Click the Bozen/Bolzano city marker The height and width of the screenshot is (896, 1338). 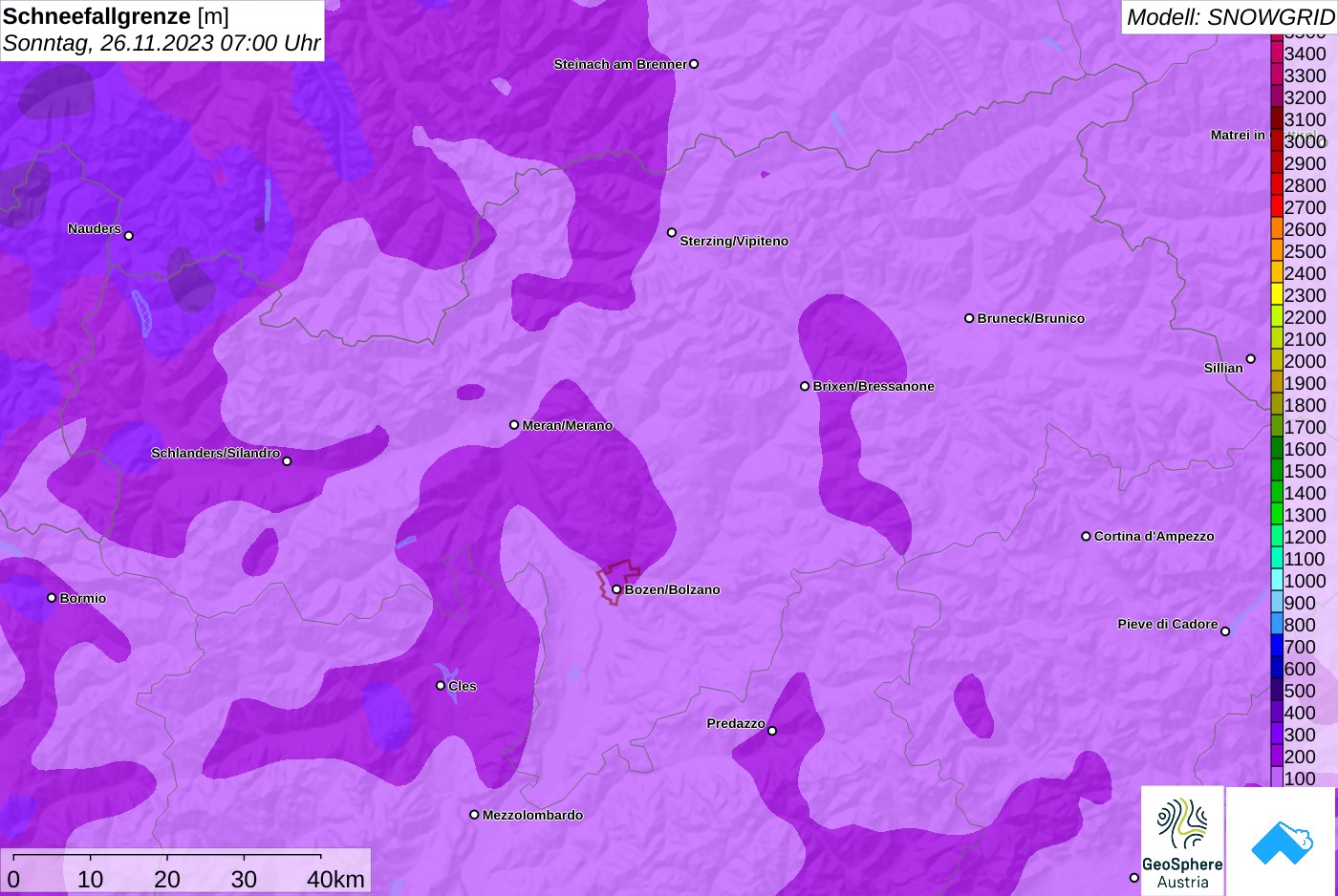(616, 589)
